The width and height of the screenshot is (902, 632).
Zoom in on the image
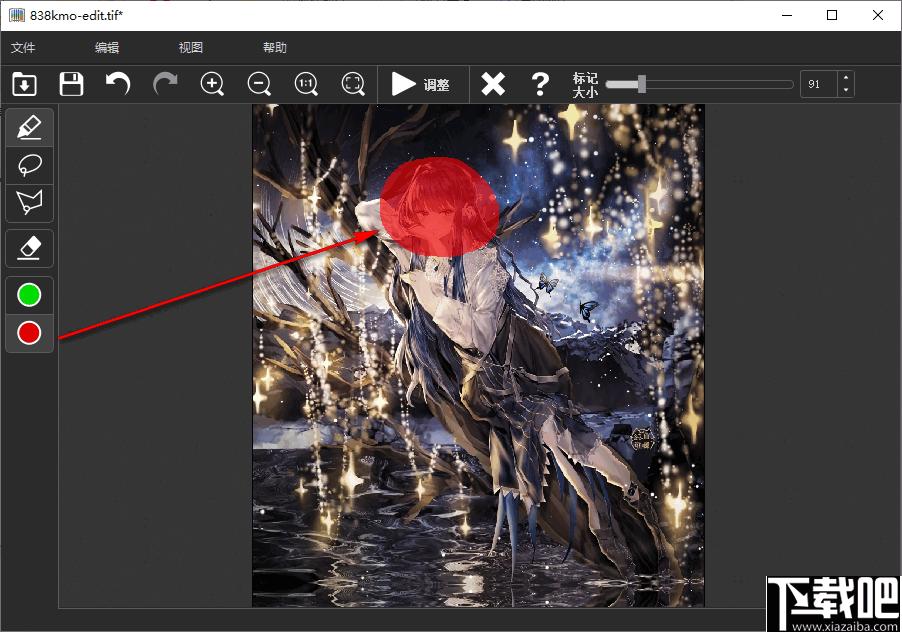pos(212,84)
